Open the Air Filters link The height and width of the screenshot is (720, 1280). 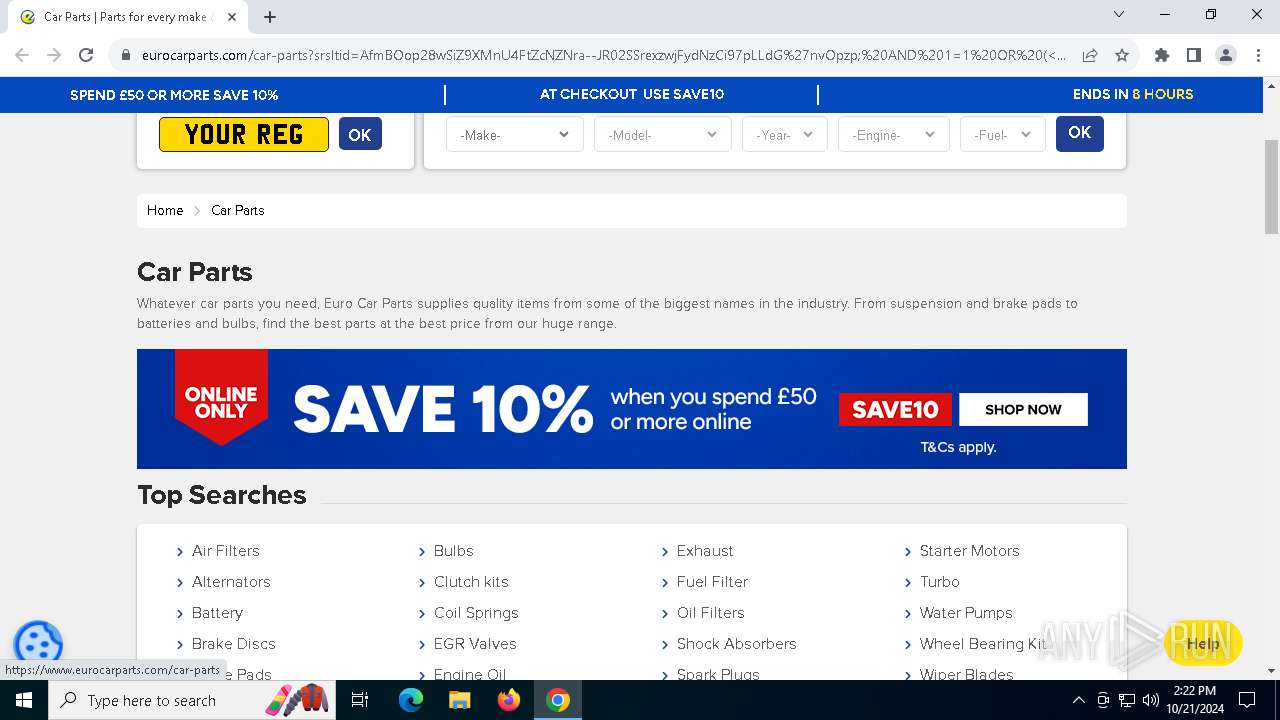225,551
